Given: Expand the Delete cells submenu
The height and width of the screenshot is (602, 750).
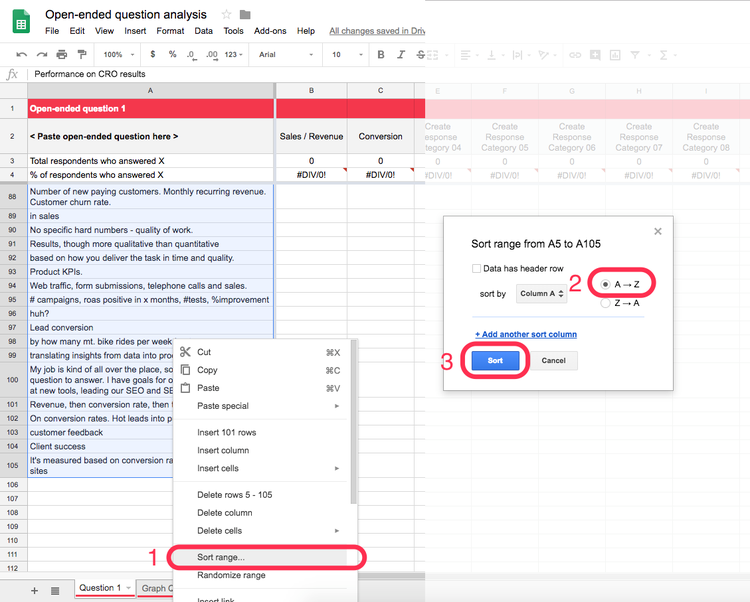Looking at the screenshot, I should (x=268, y=531).
